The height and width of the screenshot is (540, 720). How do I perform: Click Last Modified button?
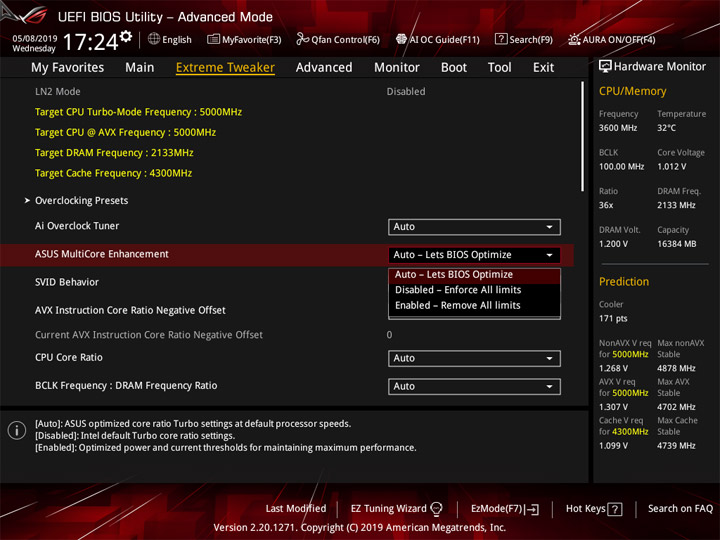(296, 509)
